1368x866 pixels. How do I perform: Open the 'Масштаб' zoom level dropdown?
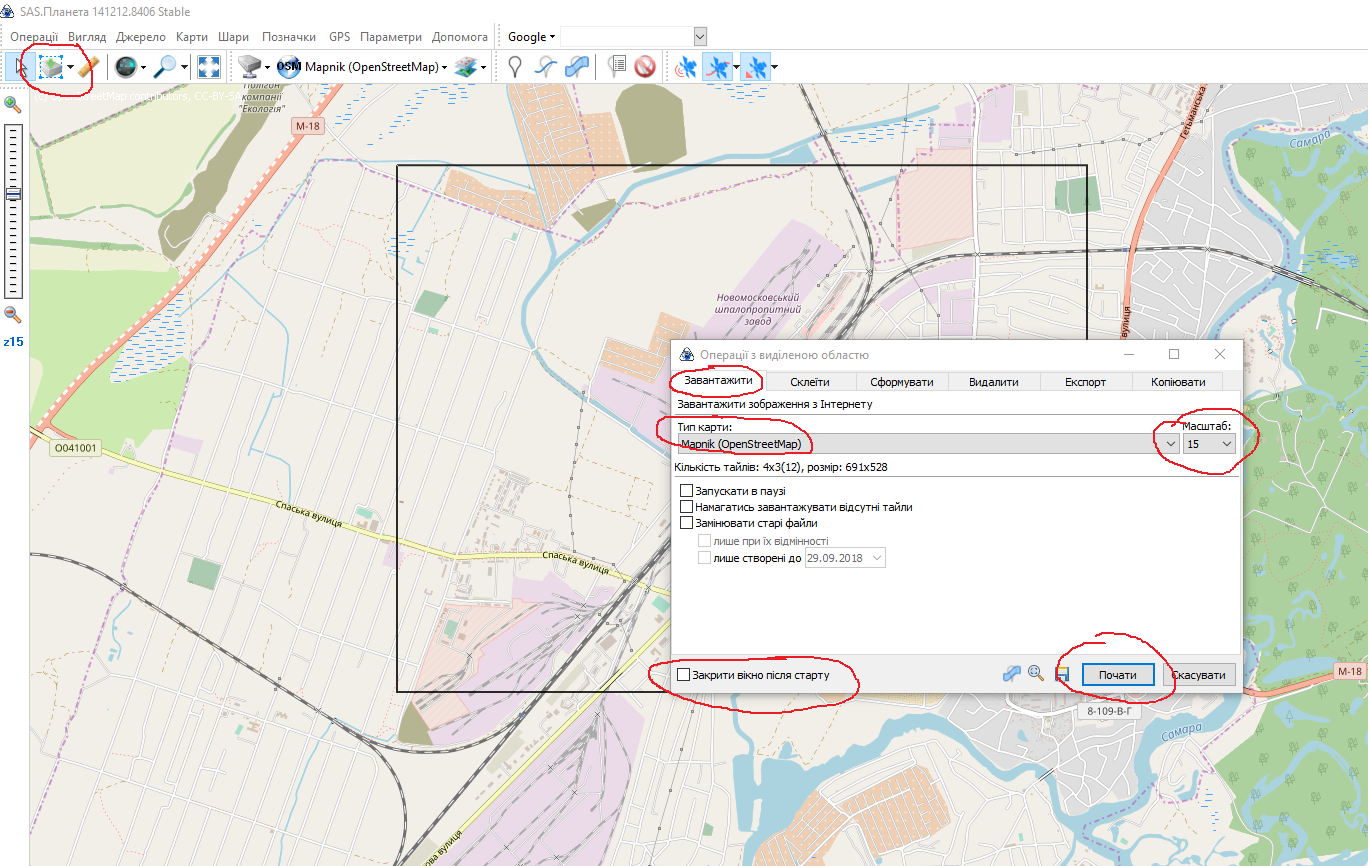tap(1226, 444)
